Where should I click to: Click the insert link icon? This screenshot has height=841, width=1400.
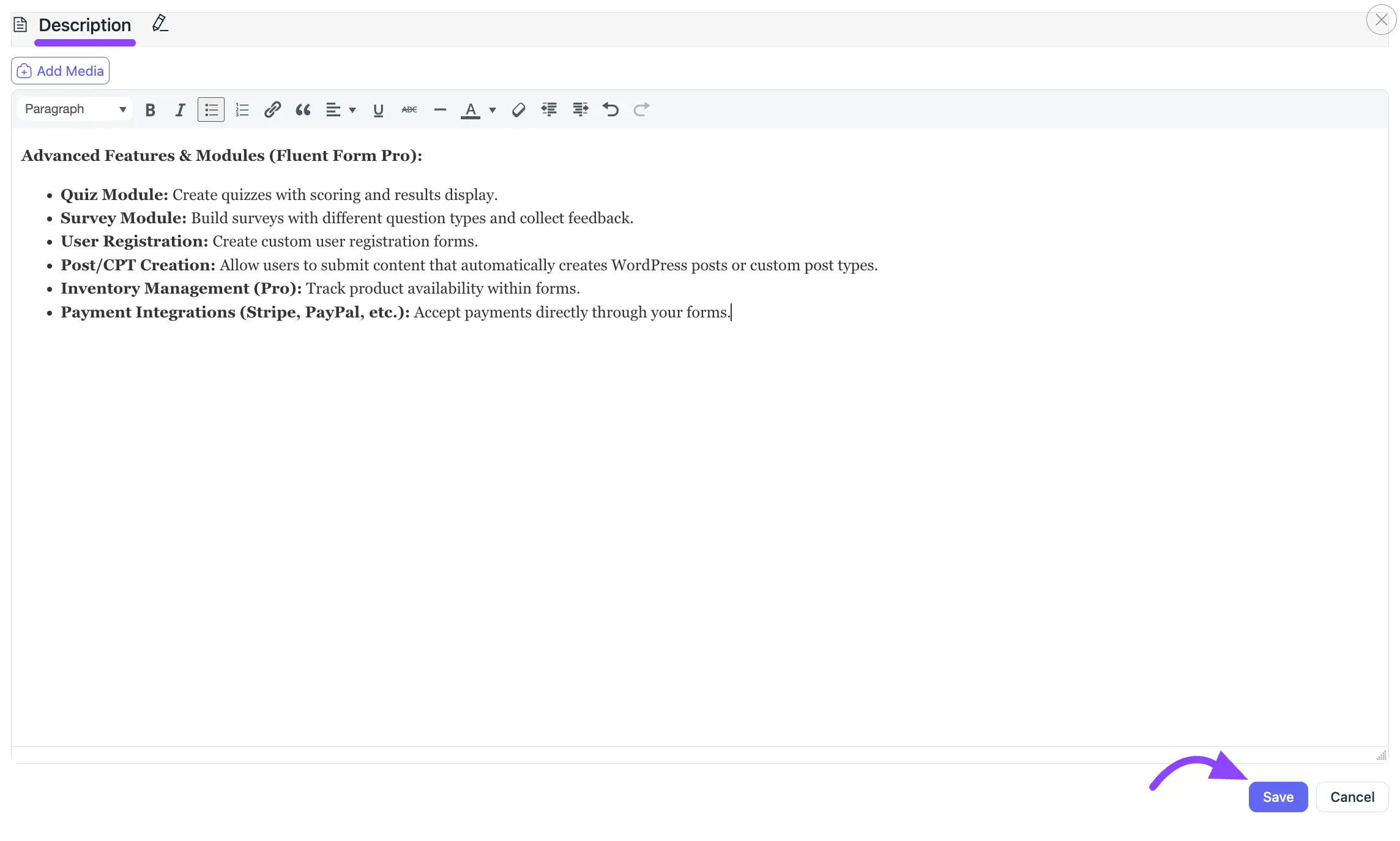coord(272,110)
